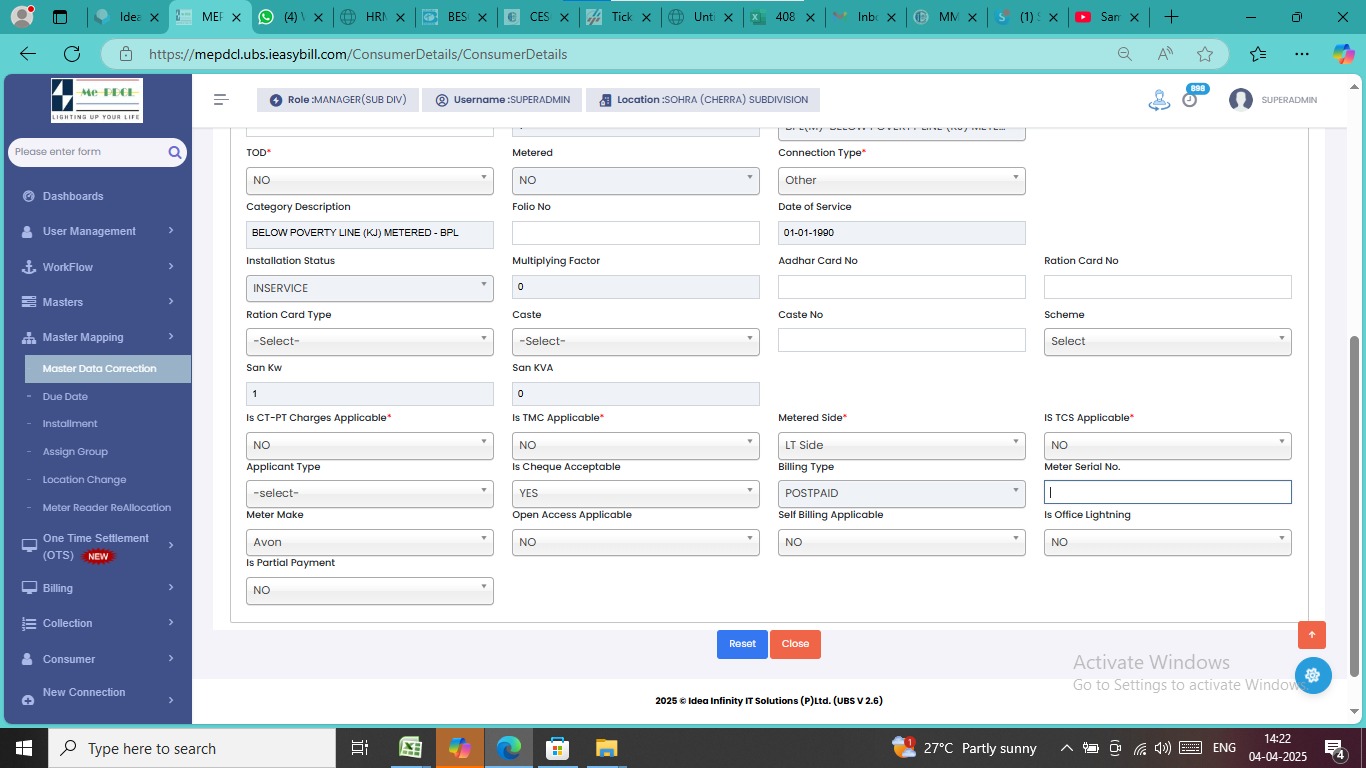Click the browser refresh icon
Screen dimensions: 1366x768
[72, 54]
